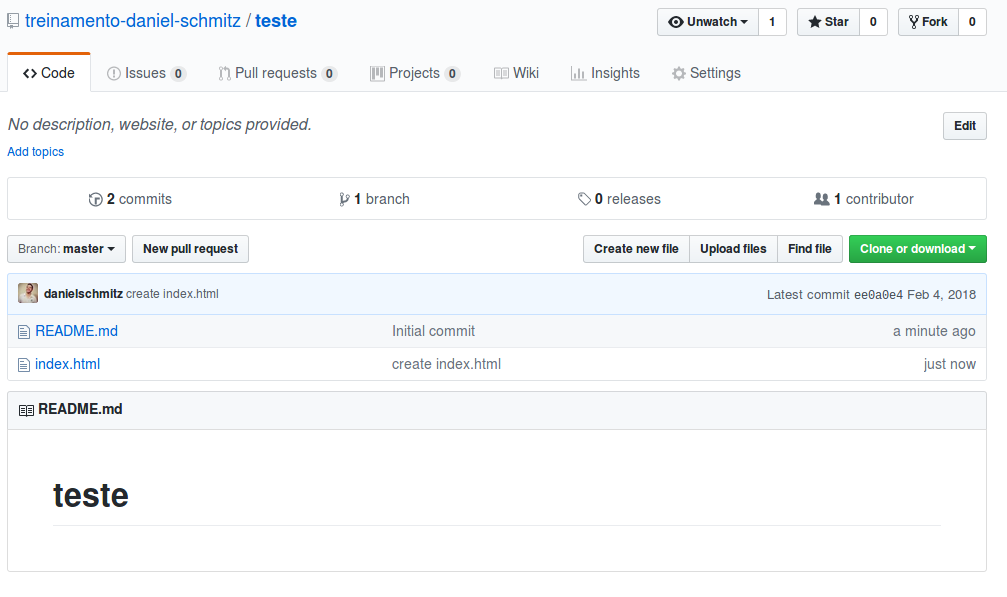Click the book icon in the README.md header

point(26,410)
